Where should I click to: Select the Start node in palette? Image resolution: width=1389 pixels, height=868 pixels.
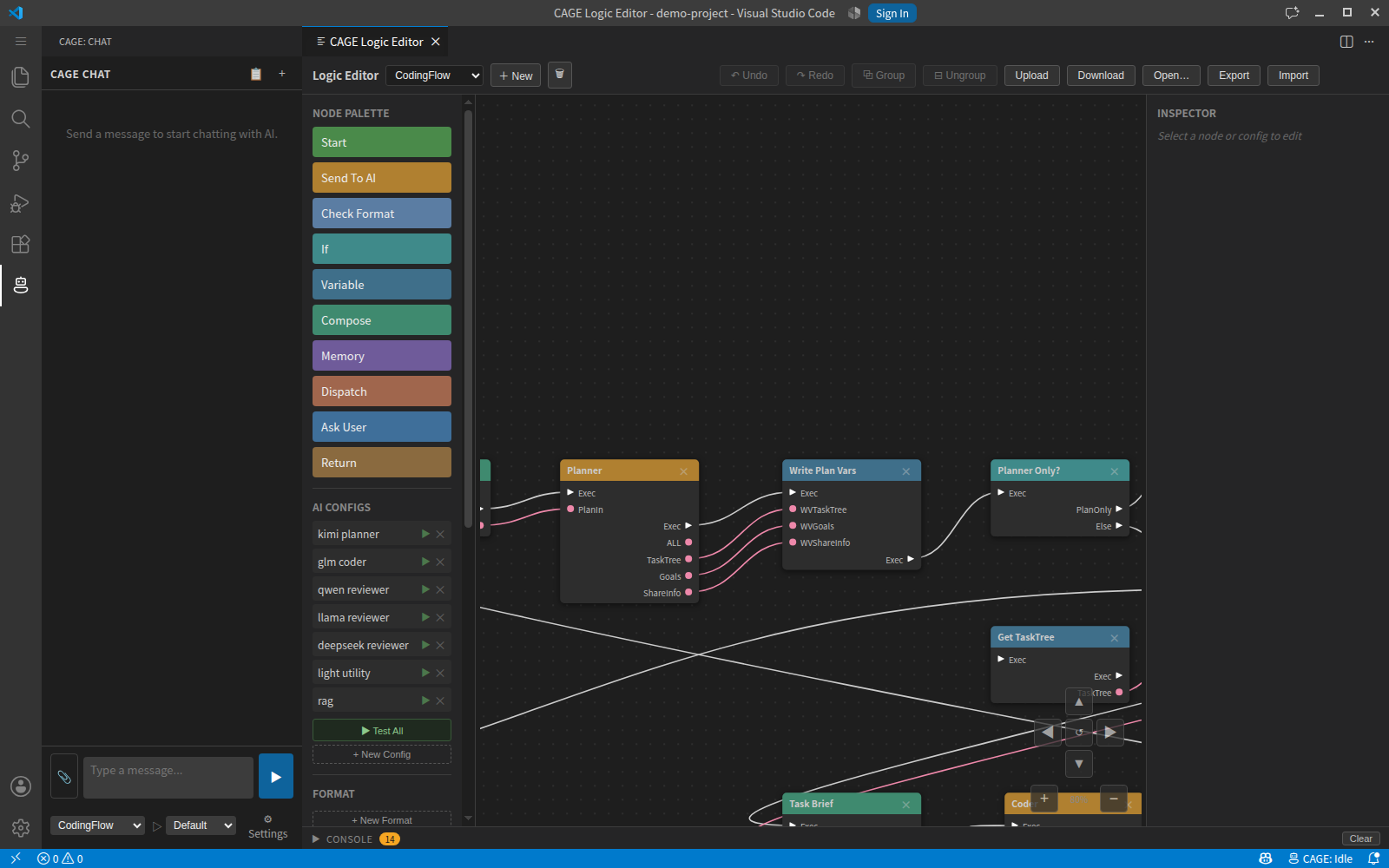pyautogui.click(x=382, y=142)
